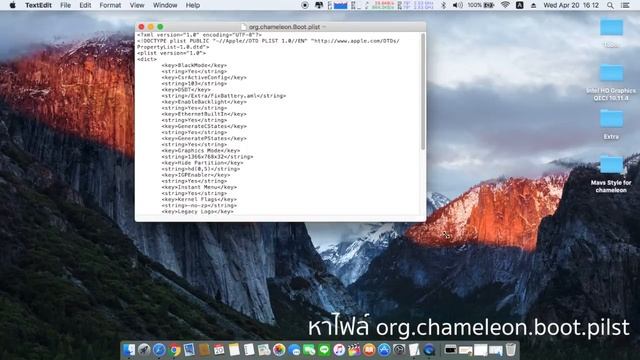Open the View menu
This screenshot has width=640, height=360.
137,5
